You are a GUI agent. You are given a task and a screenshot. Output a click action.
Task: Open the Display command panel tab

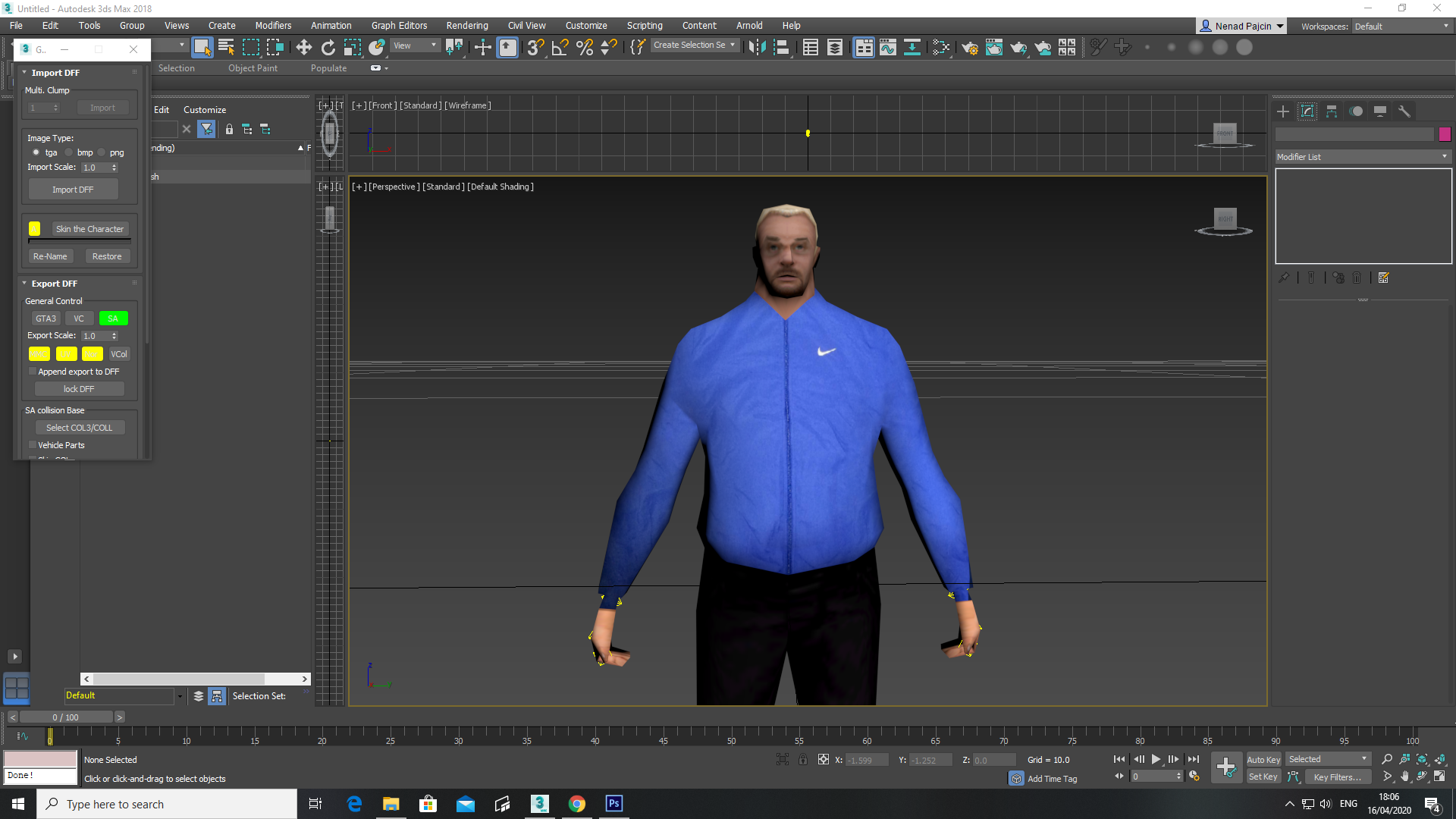[x=1380, y=111]
